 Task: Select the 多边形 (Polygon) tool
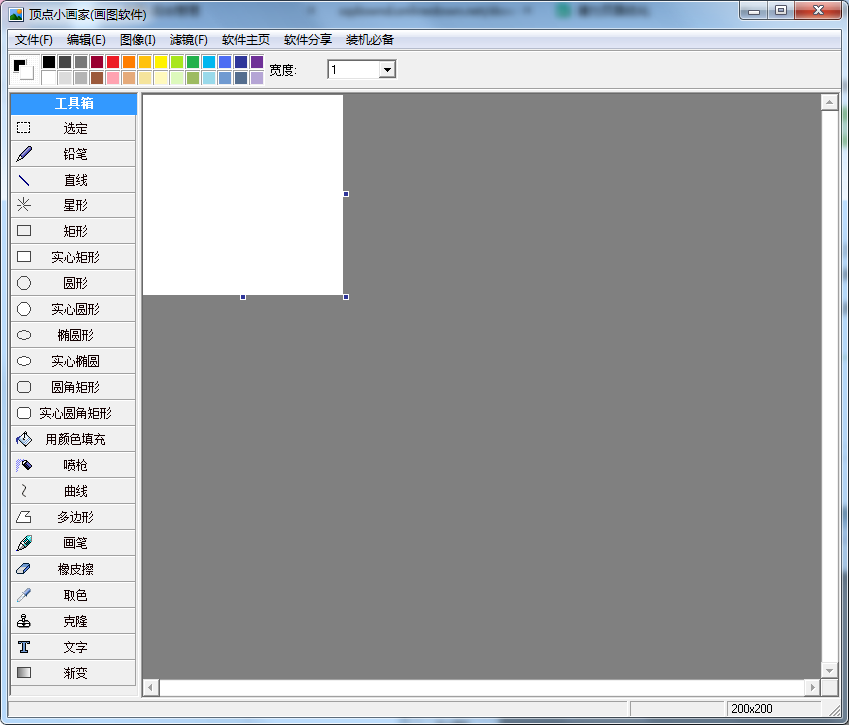pyautogui.click(x=72, y=517)
